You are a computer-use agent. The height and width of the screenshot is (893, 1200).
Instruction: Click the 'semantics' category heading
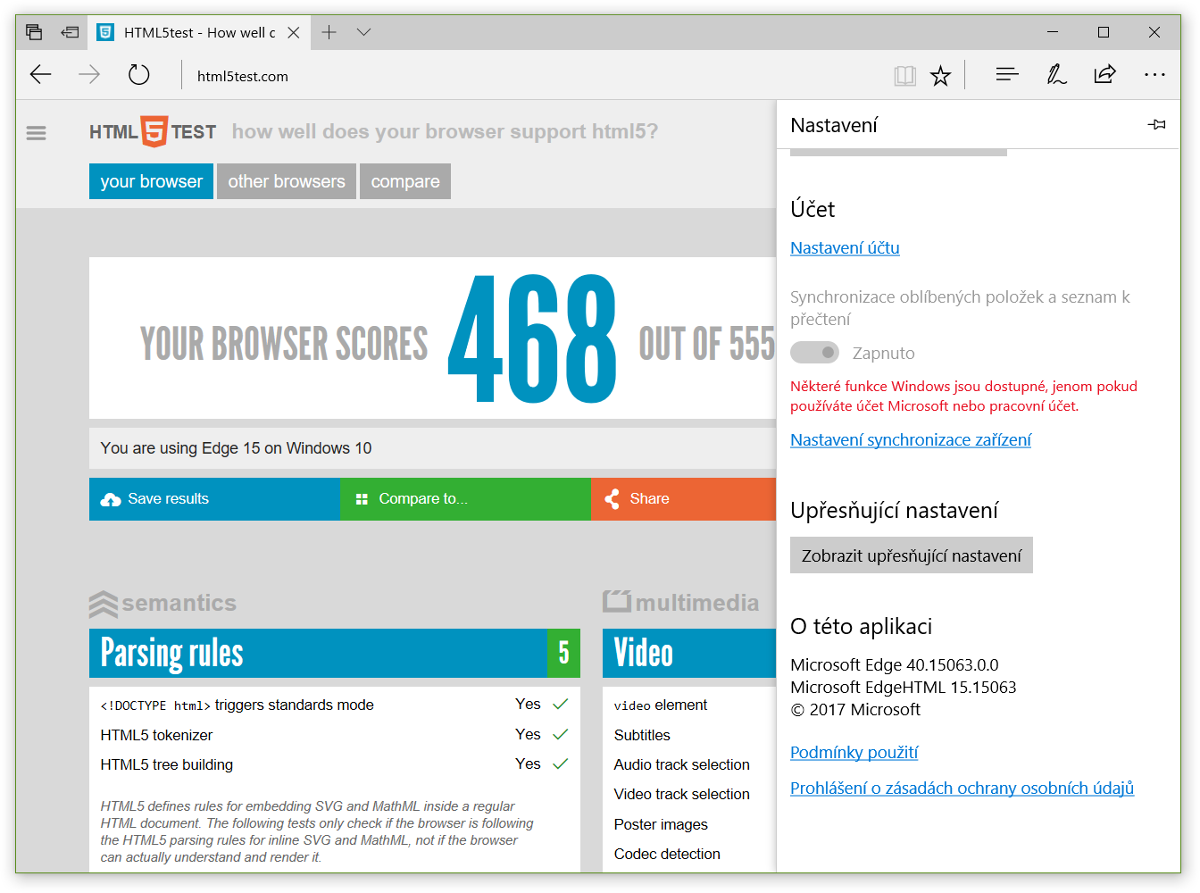point(163,603)
